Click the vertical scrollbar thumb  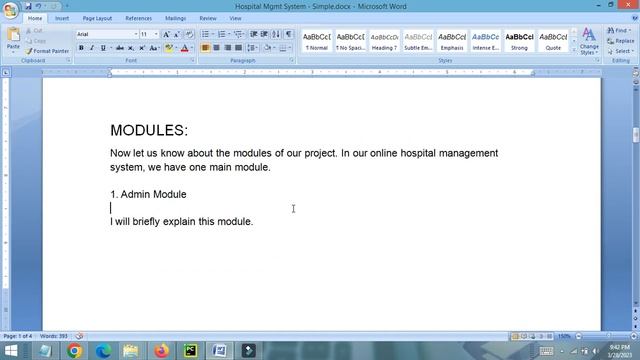click(636, 135)
